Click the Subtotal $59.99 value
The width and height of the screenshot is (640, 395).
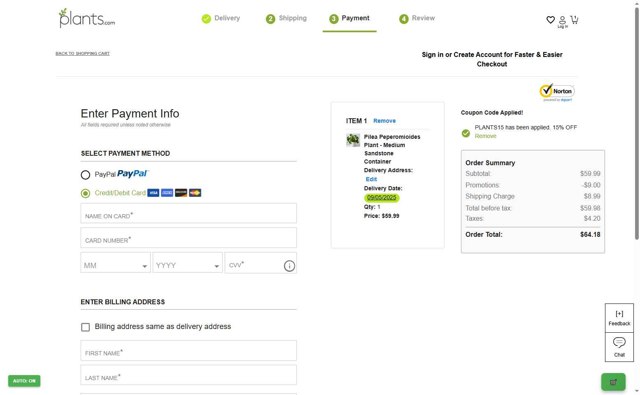tap(590, 174)
